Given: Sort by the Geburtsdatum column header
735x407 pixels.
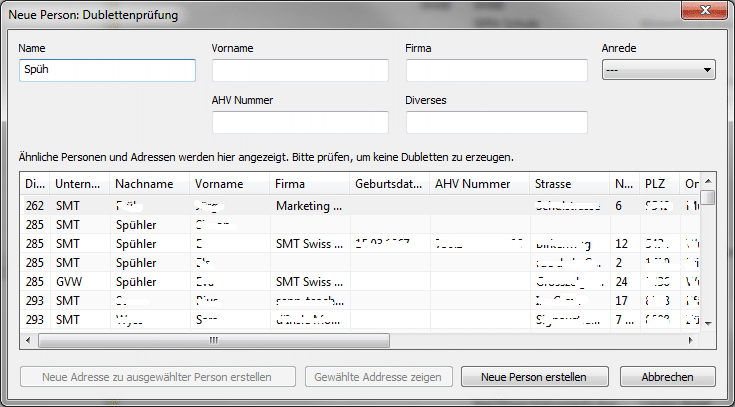Looking at the screenshot, I should pos(388,184).
